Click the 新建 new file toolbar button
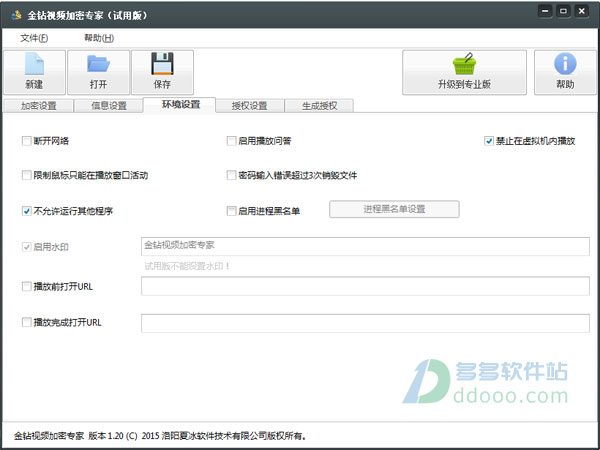The height and width of the screenshot is (450, 600). [x=34, y=72]
